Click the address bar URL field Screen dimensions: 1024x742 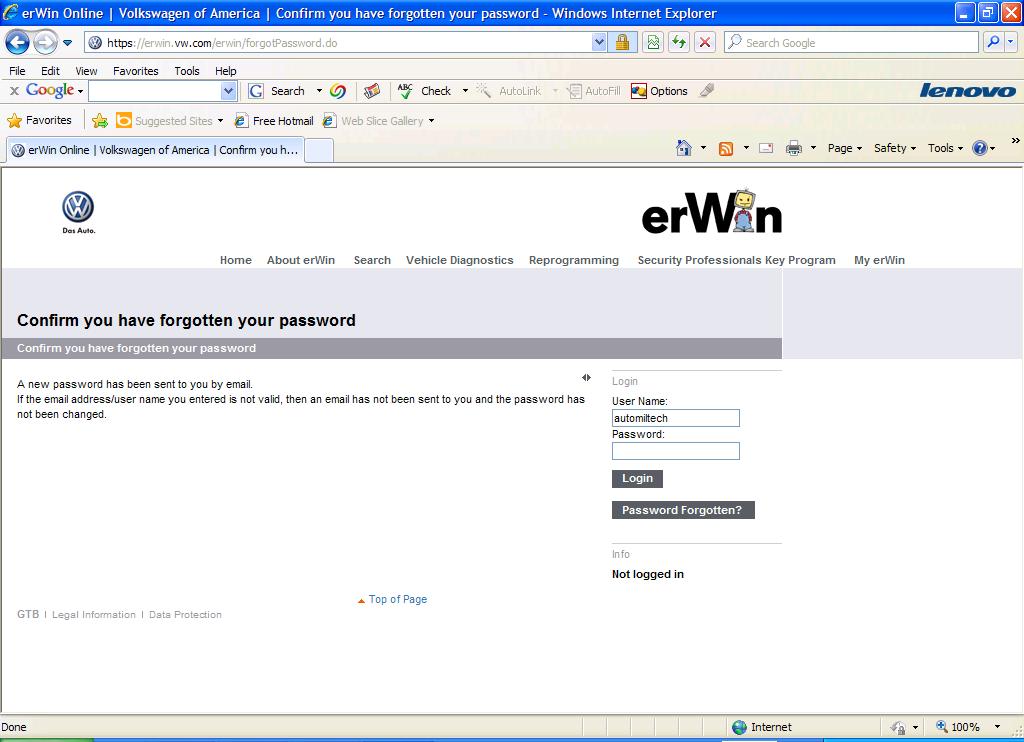338,43
